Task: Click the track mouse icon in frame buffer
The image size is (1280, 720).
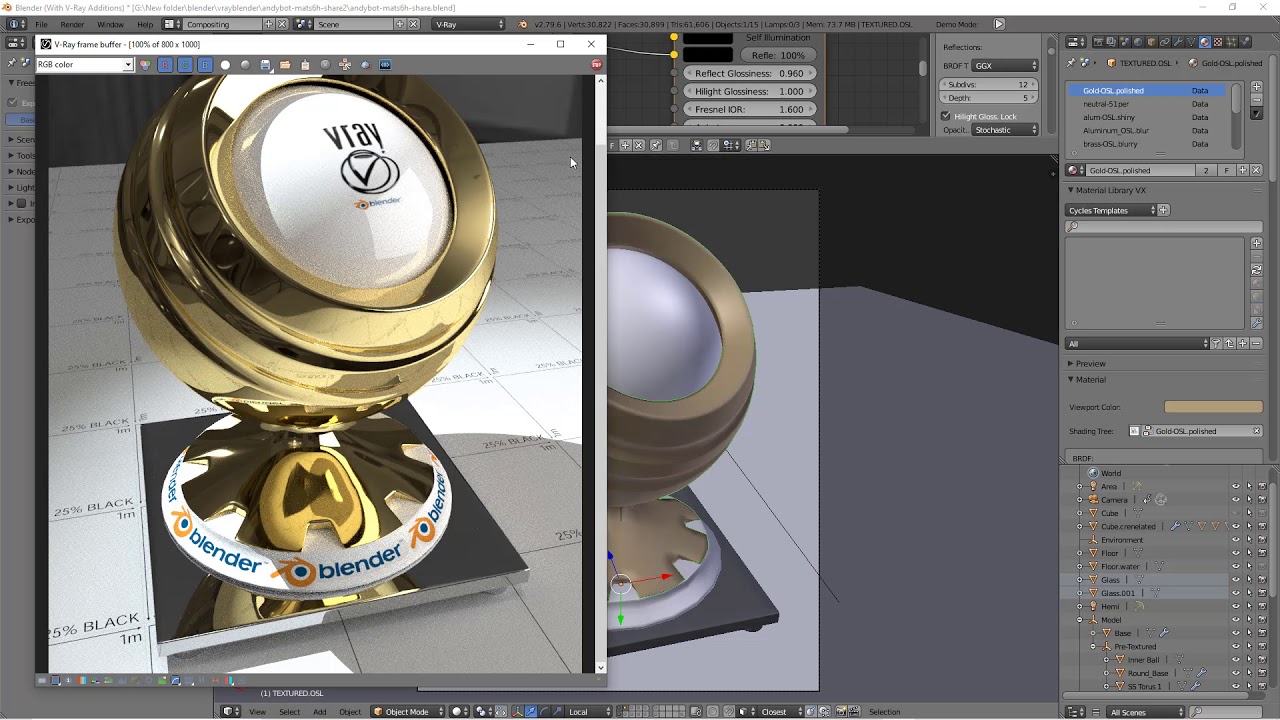Action: pyautogui.click(x=345, y=65)
